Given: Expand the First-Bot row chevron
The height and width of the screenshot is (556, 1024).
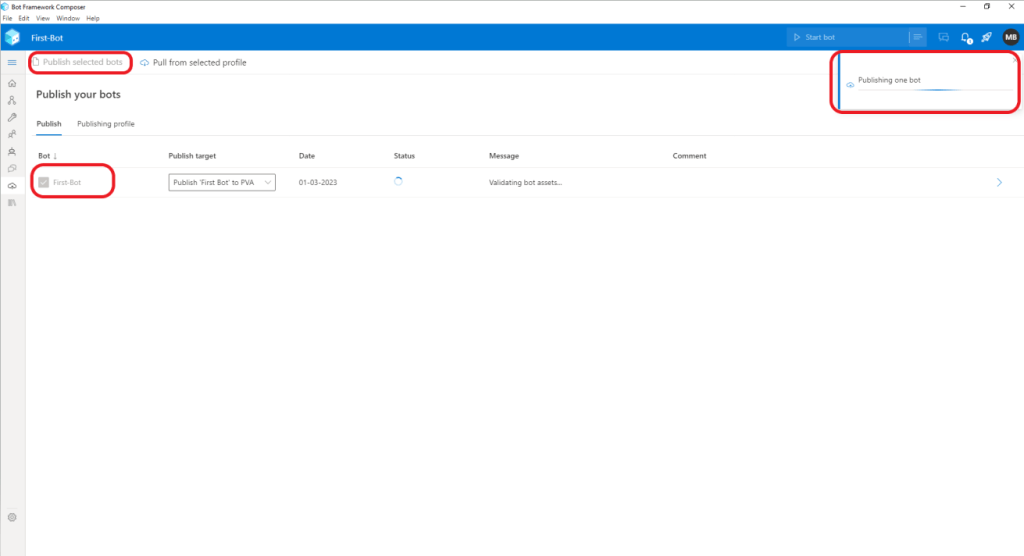Looking at the screenshot, I should click(x=999, y=182).
